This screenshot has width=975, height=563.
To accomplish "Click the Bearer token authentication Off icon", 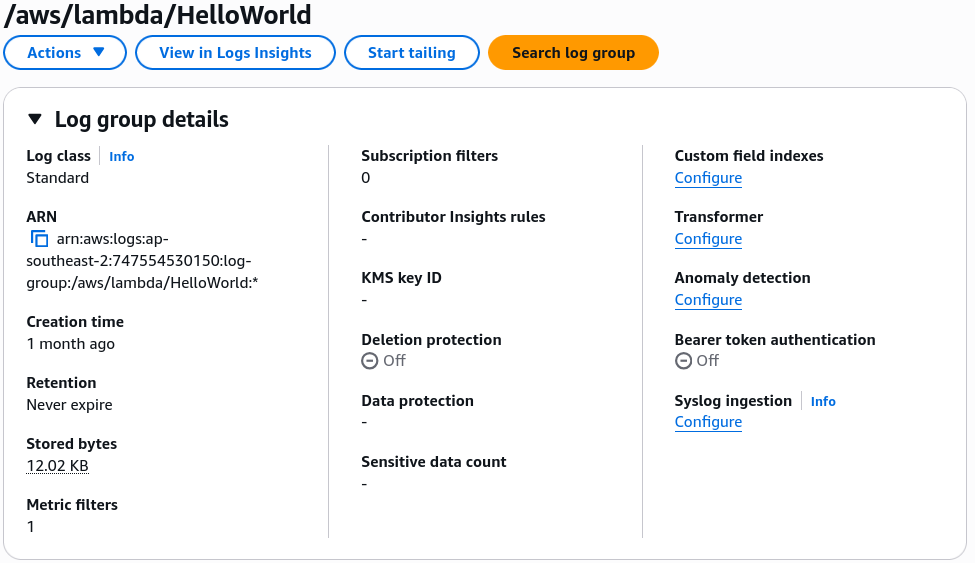I will coord(683,361).
